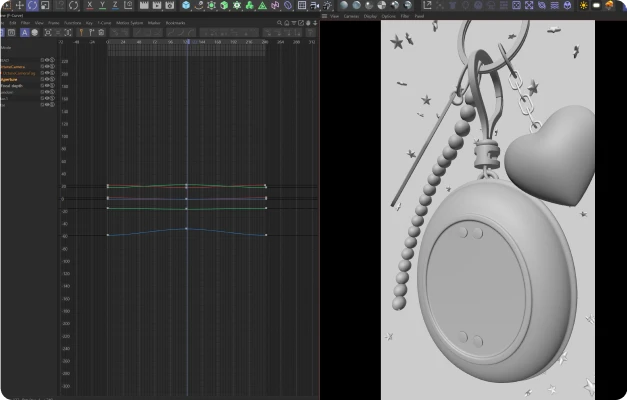
Task: Open the Motion System menu
Action: 129,23
